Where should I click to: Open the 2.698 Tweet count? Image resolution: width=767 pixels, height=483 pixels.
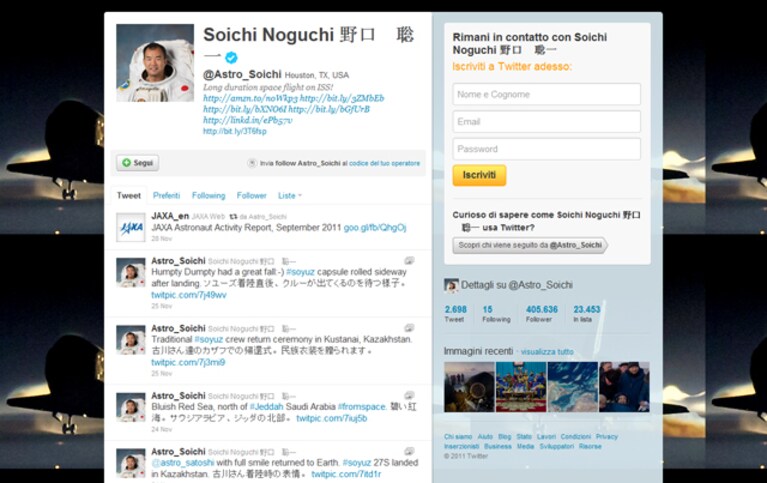[455, 314]
